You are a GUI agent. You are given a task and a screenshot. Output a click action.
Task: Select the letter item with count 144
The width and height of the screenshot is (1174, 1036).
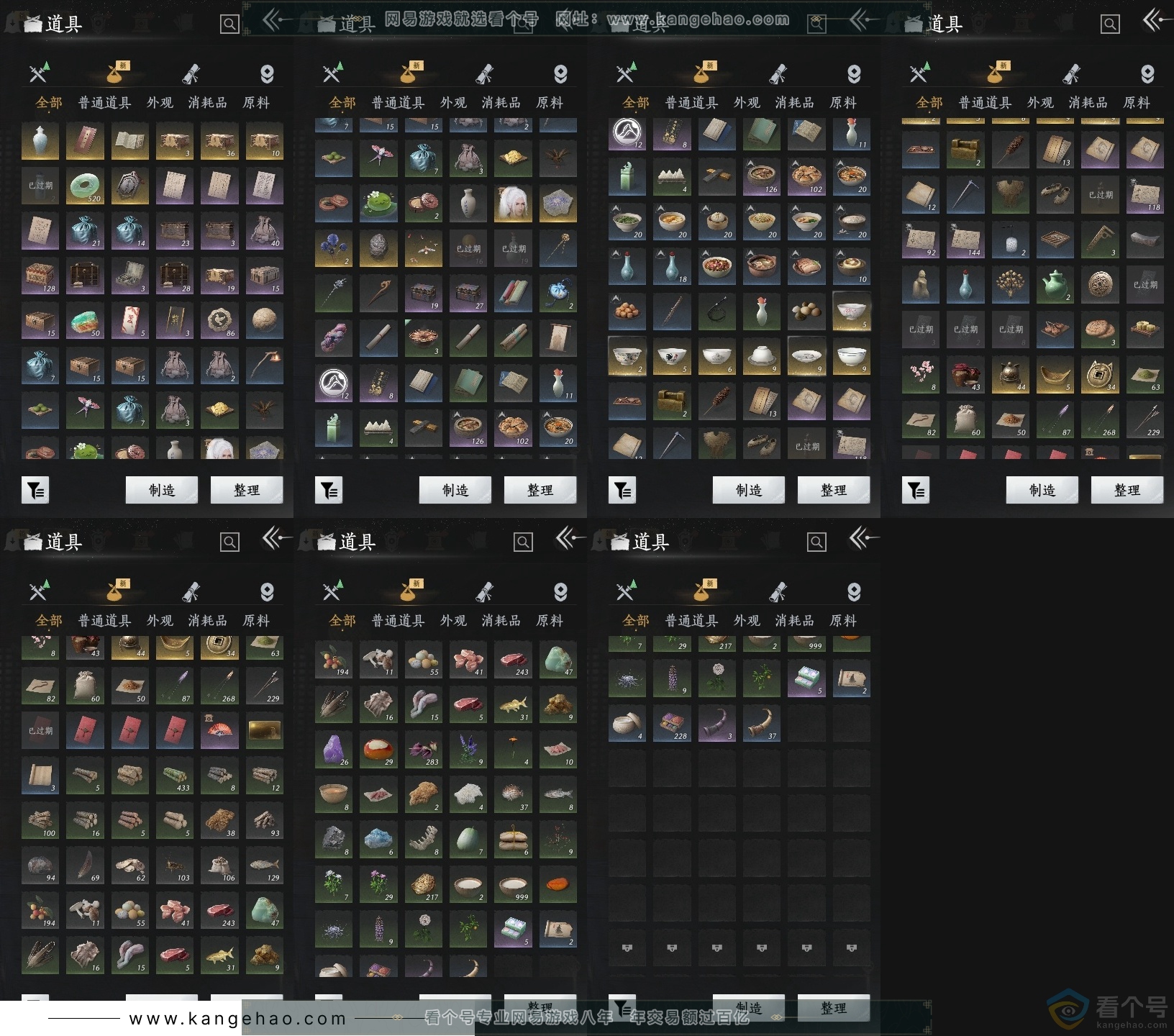(x=965, y=240)
